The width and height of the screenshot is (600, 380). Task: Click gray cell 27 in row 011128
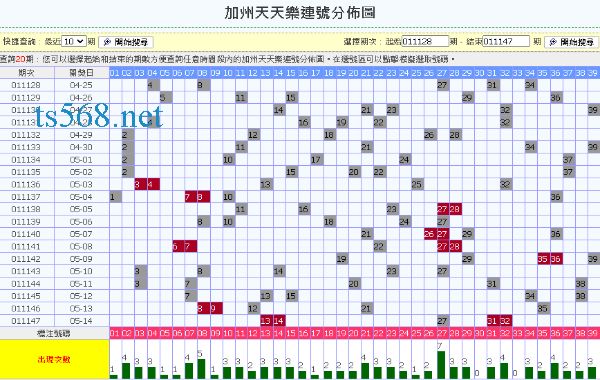[442, 85]
